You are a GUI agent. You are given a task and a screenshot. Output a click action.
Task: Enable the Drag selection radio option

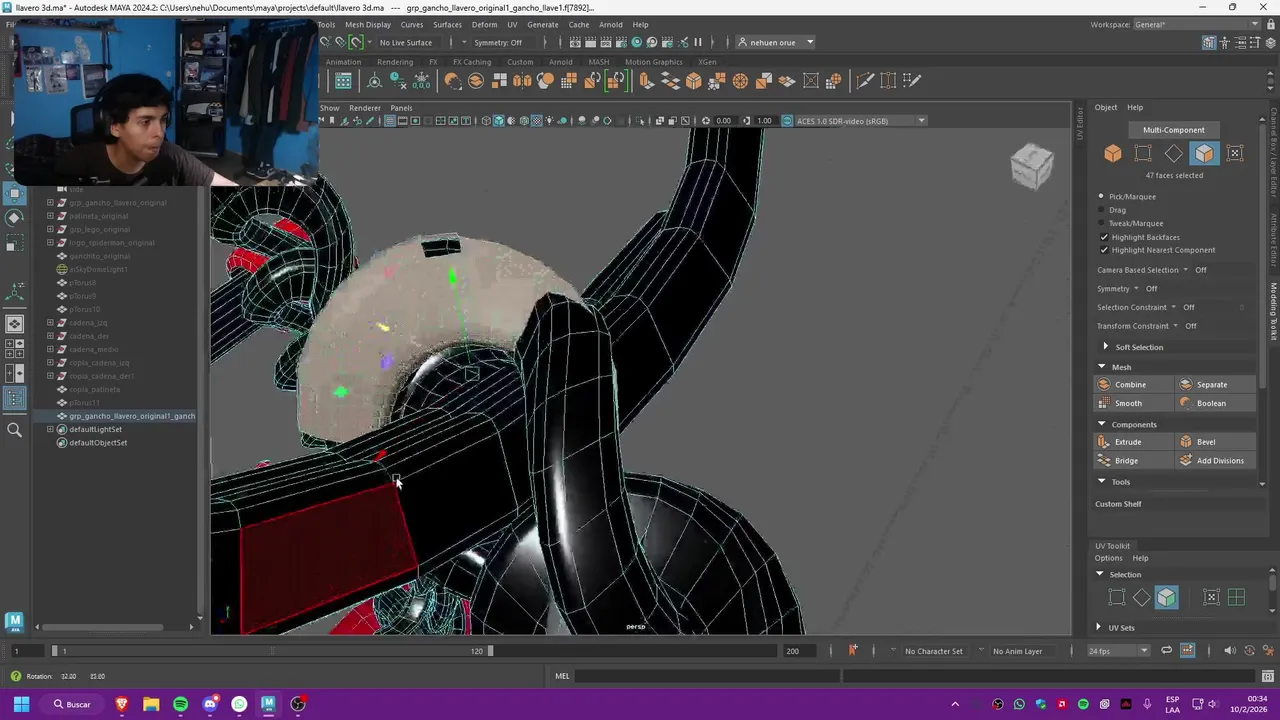1101,210
